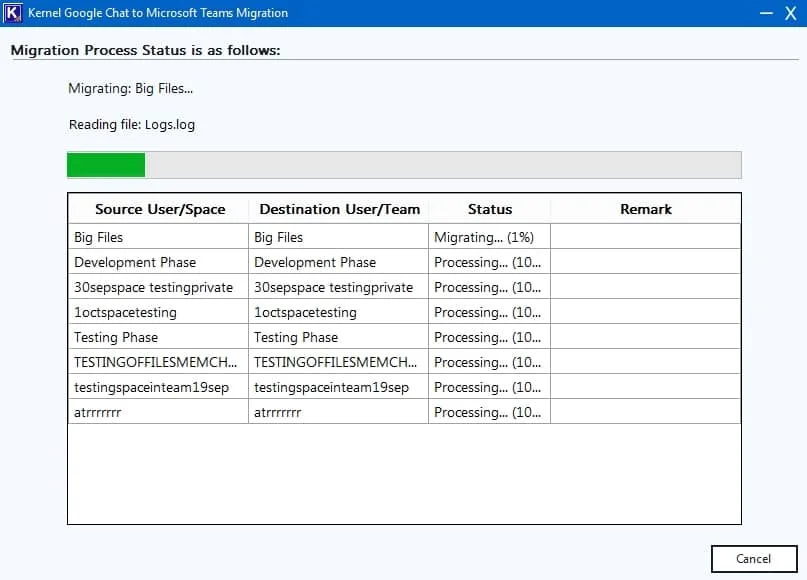The width and height of the screenshot is (807, 580).
Task: Close the migration window
Action: 791,13
